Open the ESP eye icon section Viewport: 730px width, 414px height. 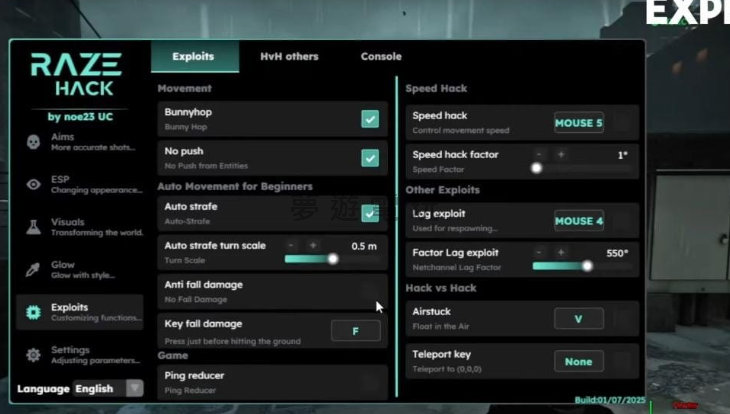(32, 185)
